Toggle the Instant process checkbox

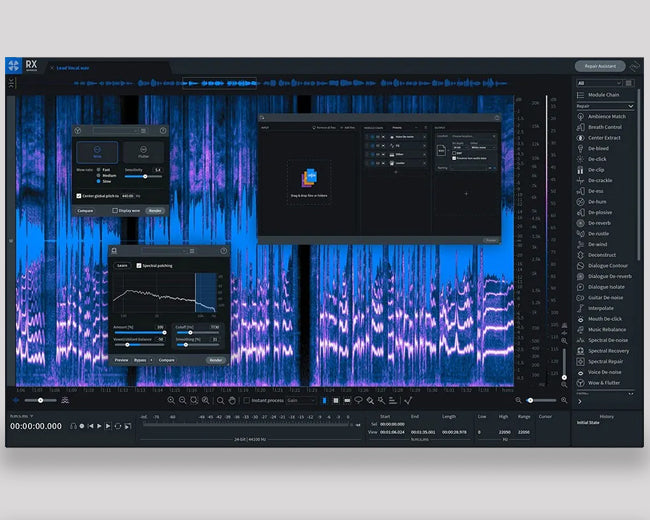248,400
